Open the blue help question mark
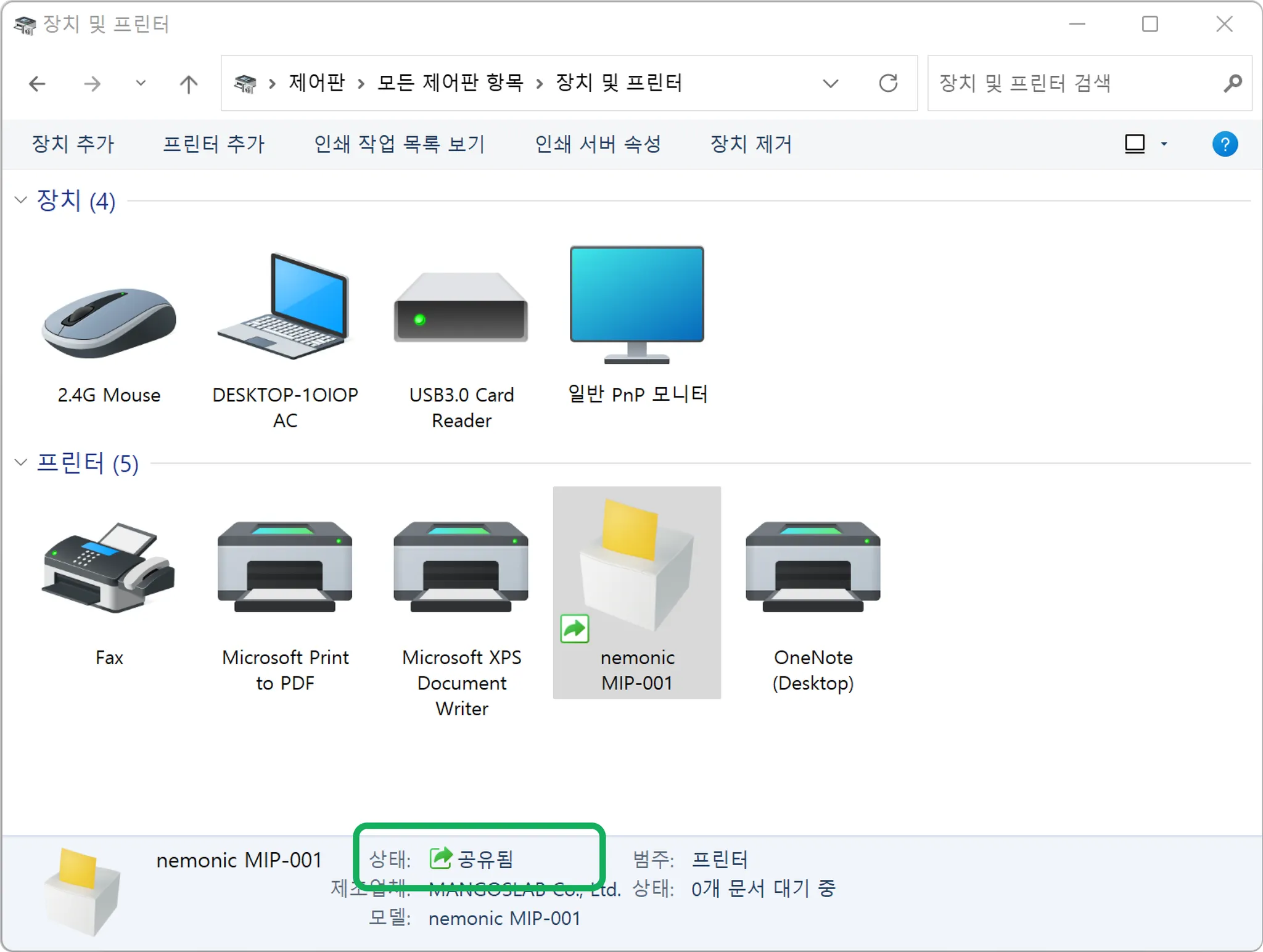The height and width of the screenshot is (952, 1263). tap(1225, 144)
